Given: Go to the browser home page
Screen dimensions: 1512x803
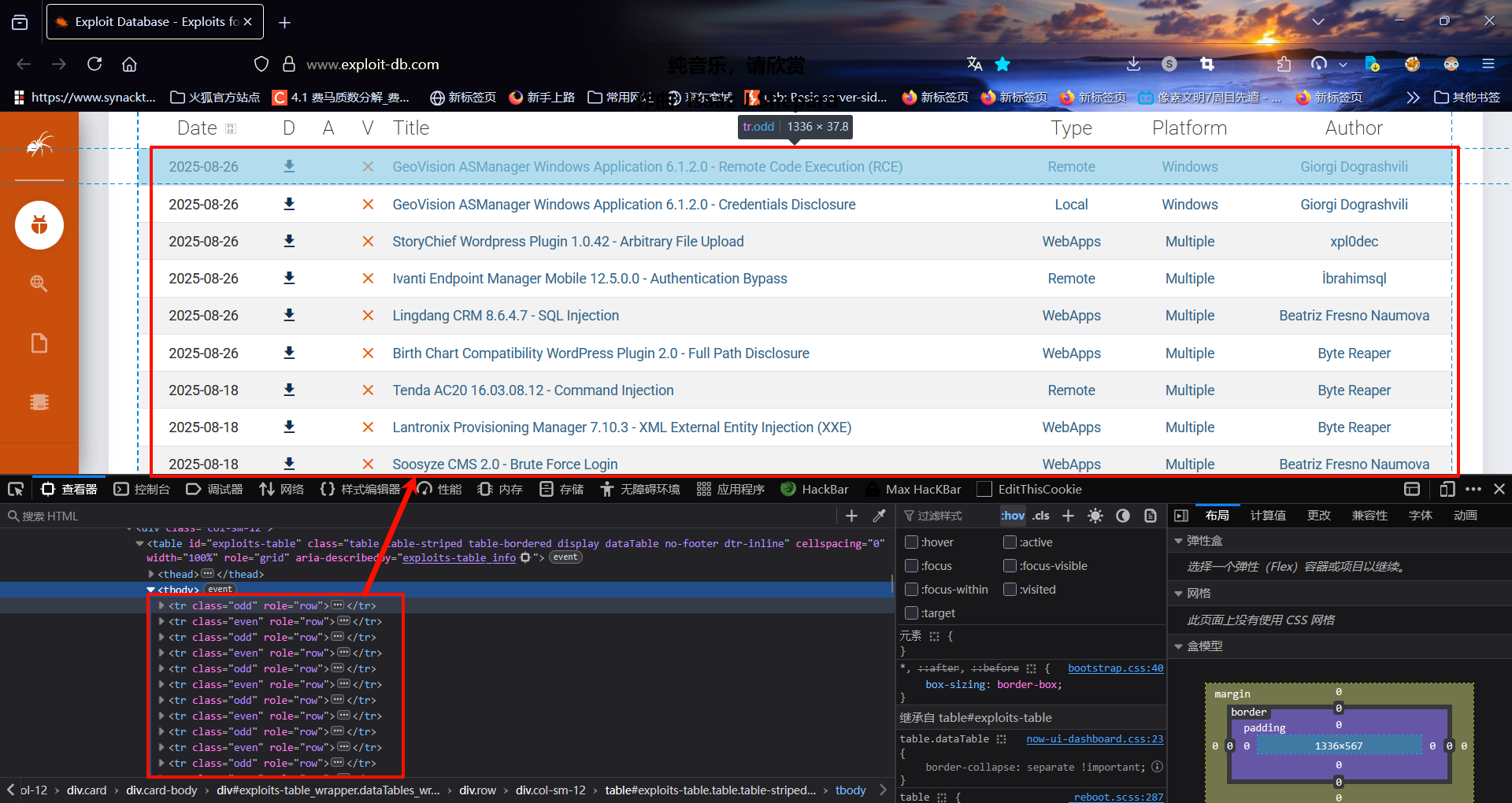Looking at the screenshot, I should [129, 64].
